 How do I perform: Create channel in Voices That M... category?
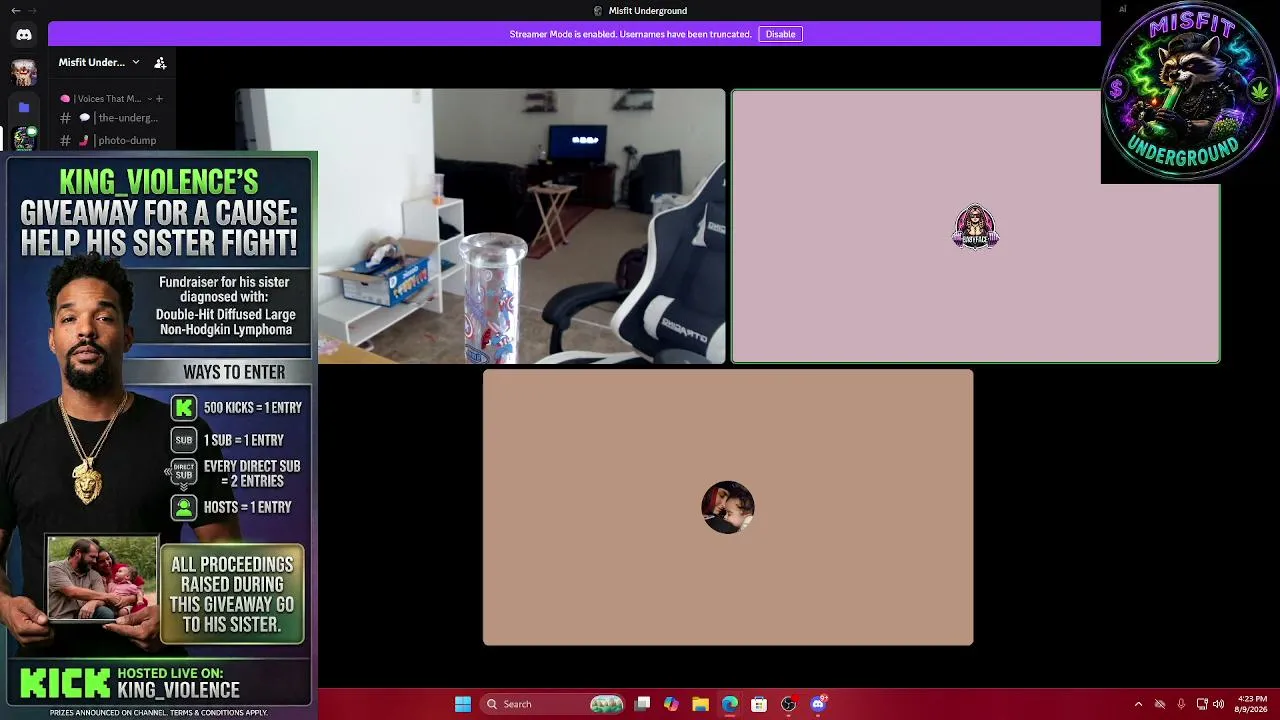tap(159, 99)
